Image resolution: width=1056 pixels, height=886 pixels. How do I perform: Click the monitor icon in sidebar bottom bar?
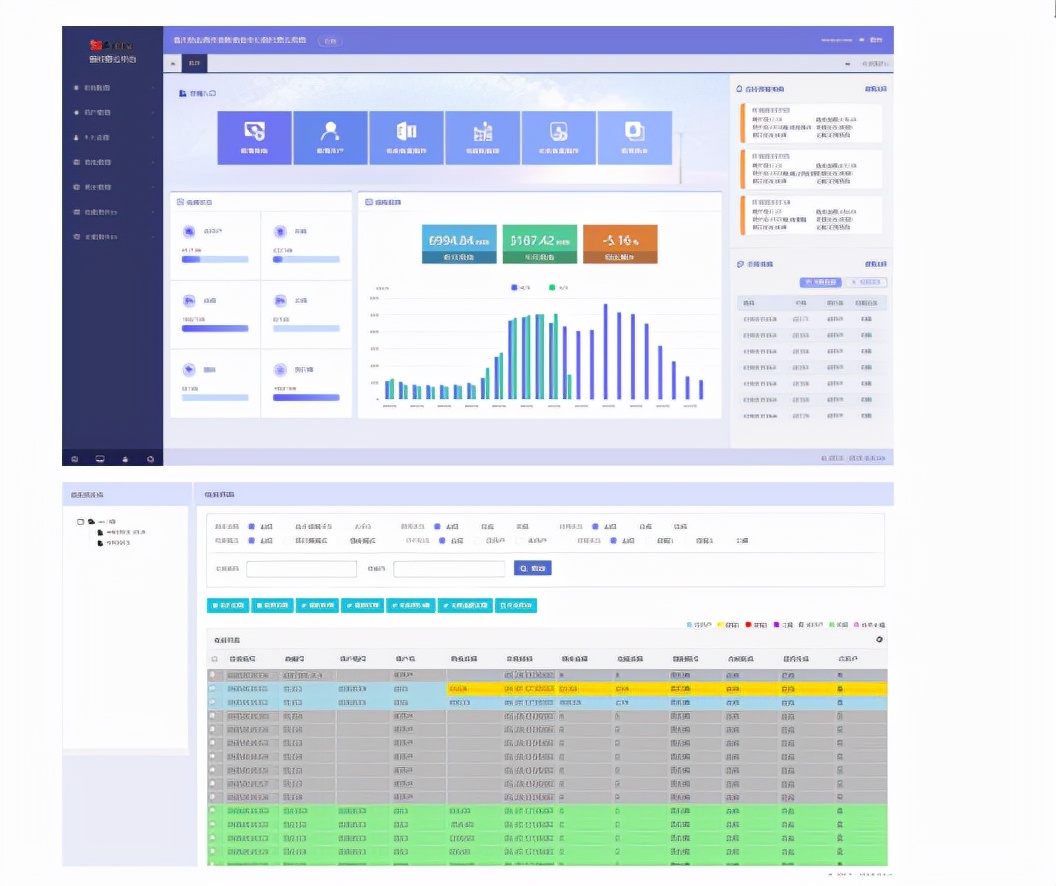[100, 459]
